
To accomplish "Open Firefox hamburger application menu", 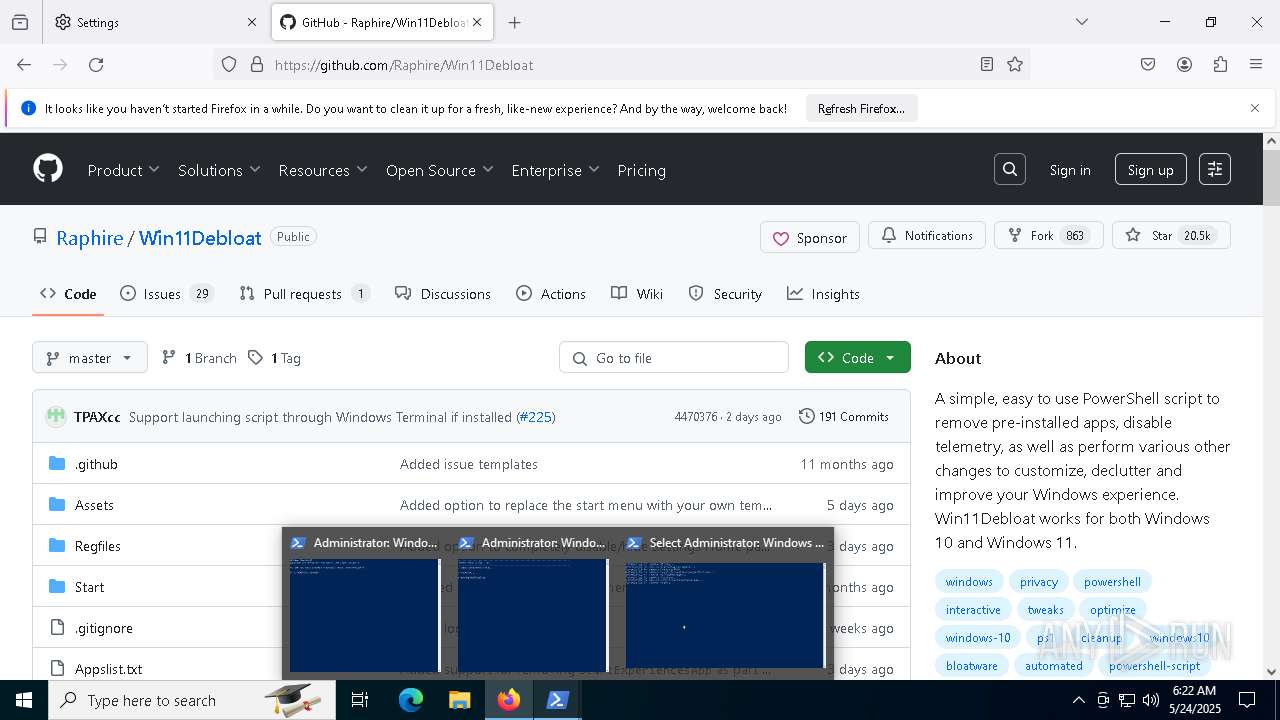I will pos(1256,65).
